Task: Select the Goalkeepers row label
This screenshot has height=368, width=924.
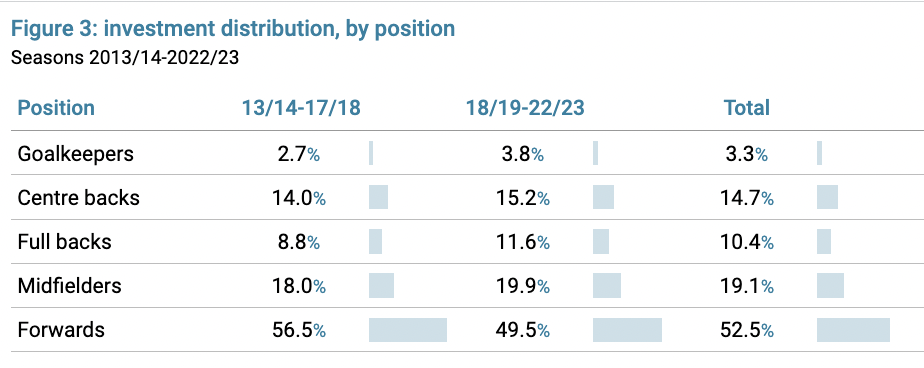Action: [x=75, y=154]
